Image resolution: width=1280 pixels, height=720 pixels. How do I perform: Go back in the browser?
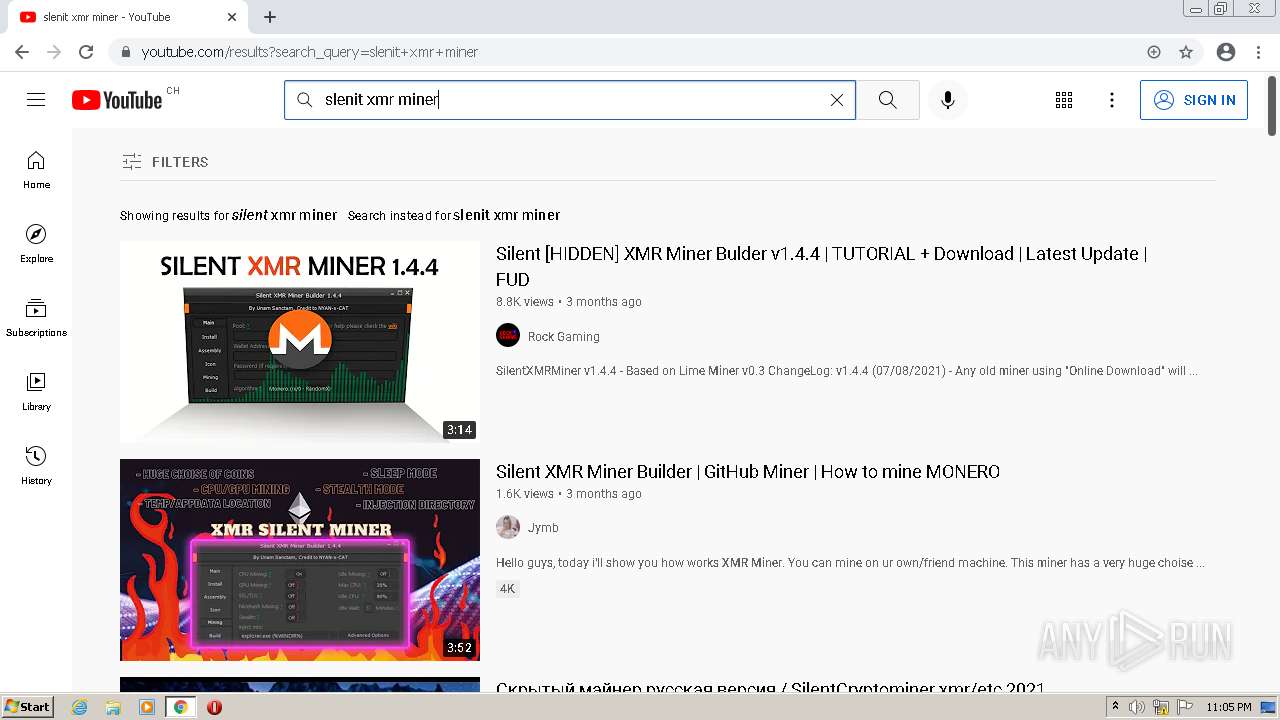coord(22,52)
